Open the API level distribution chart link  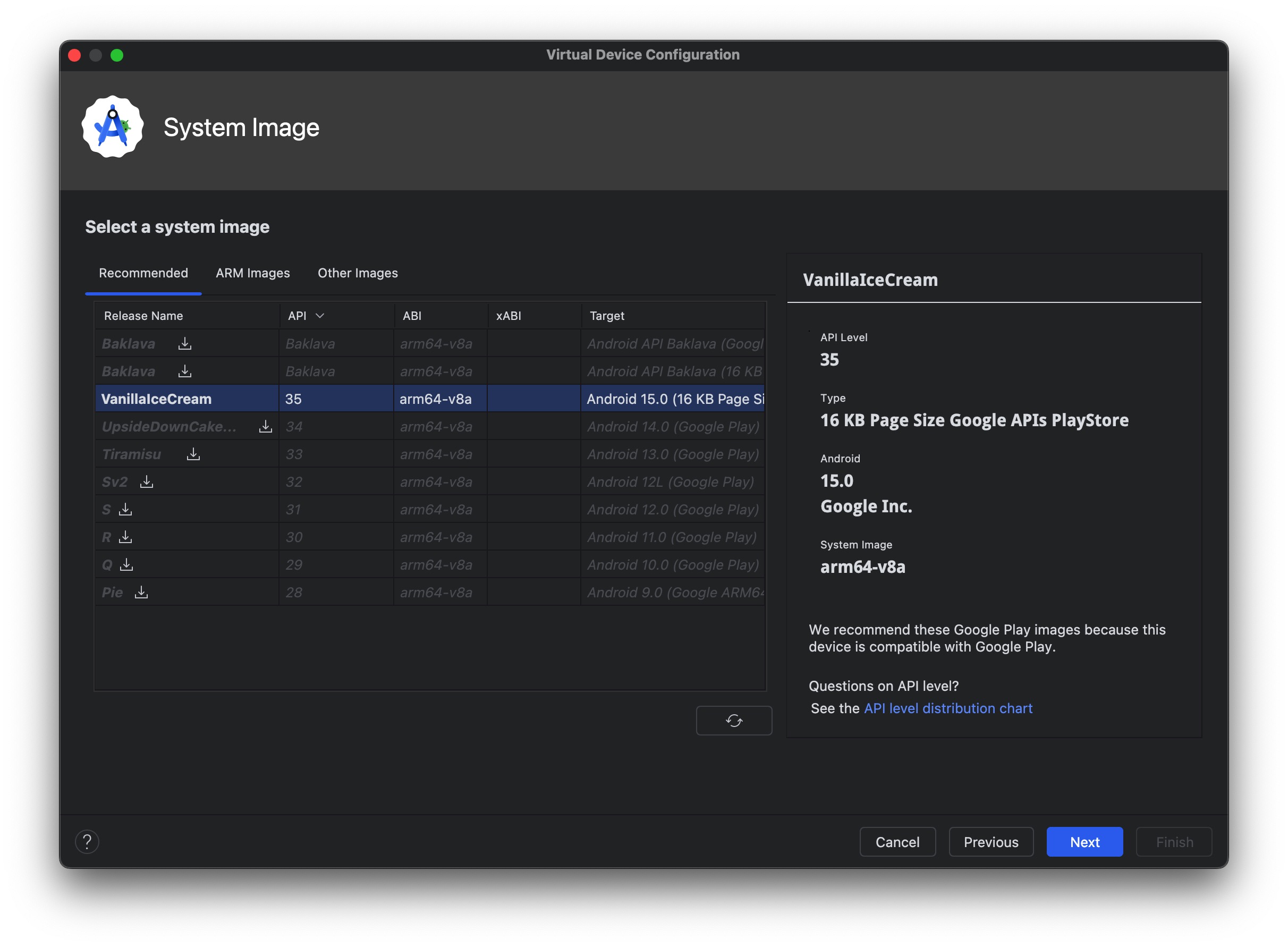click(x=947, y=708)
